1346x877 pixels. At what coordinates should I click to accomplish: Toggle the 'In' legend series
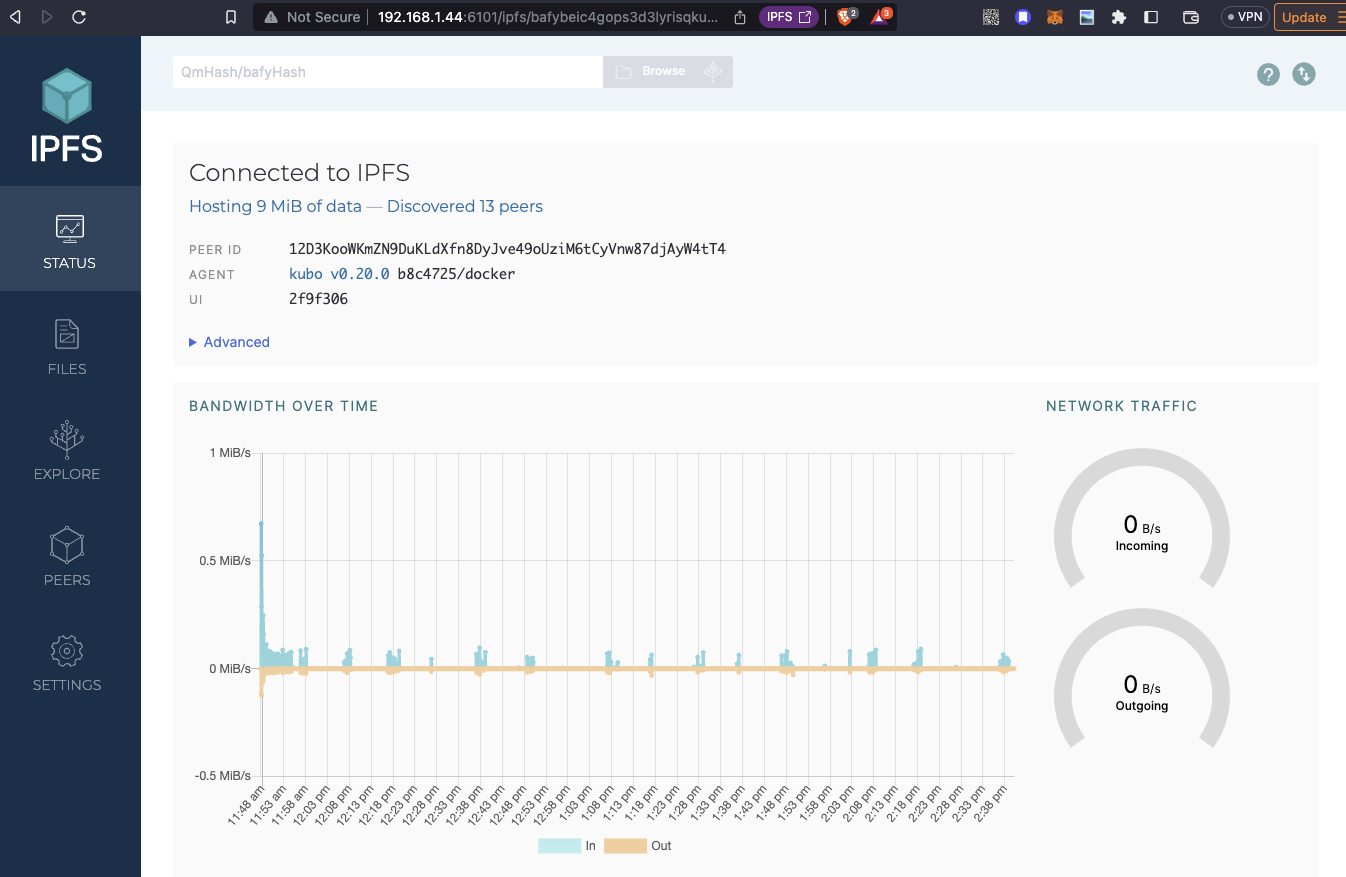567,846
